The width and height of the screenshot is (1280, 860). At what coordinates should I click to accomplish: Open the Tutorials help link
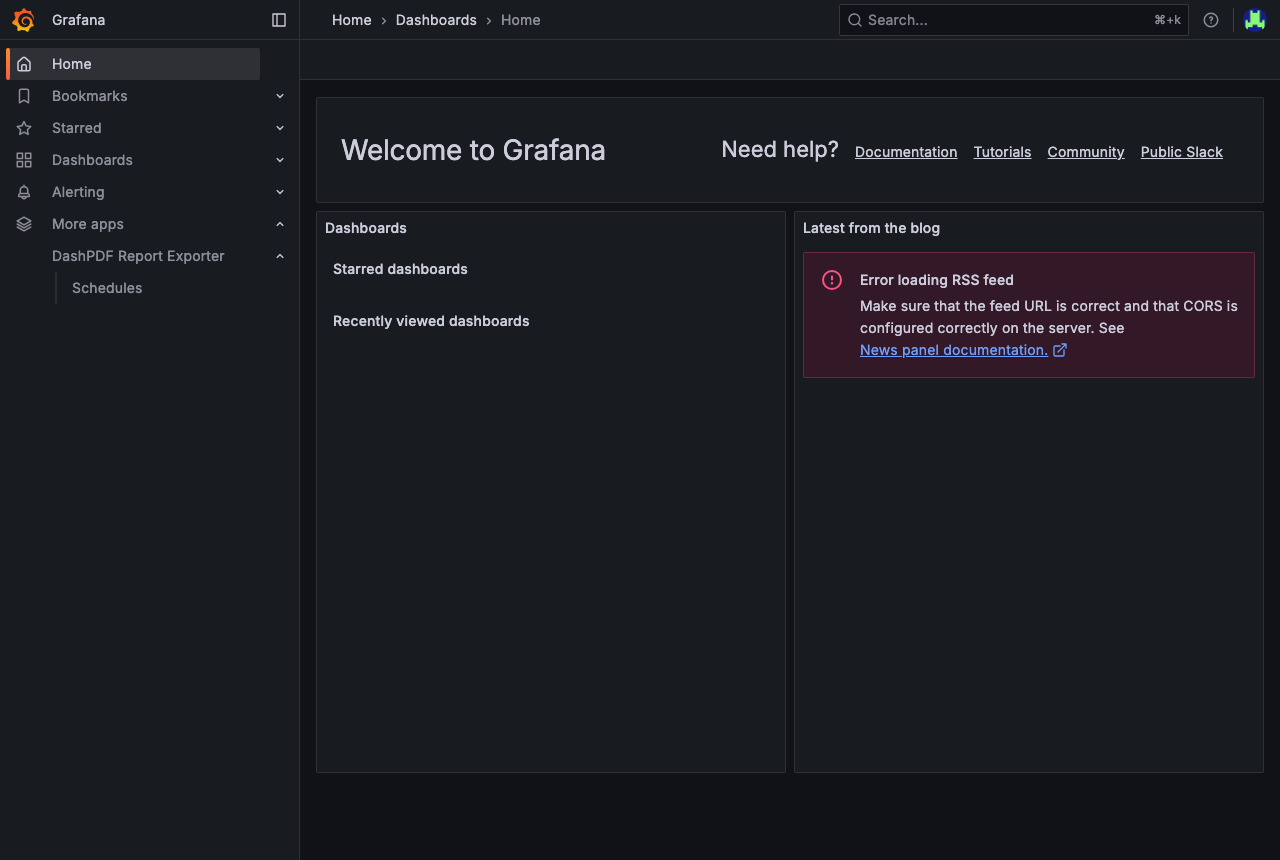1002,152
